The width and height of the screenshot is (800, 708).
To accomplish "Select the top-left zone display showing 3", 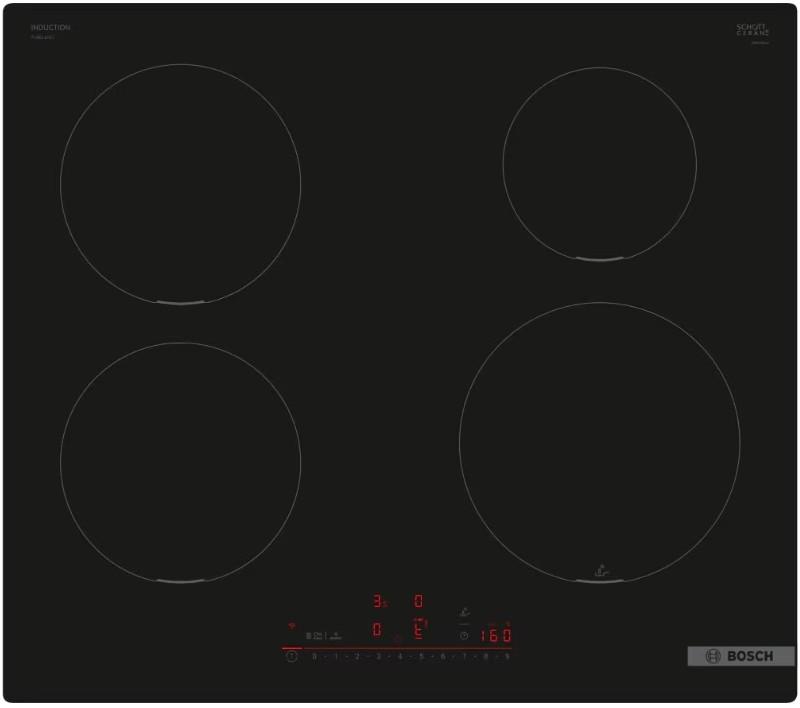I will 378,601.
